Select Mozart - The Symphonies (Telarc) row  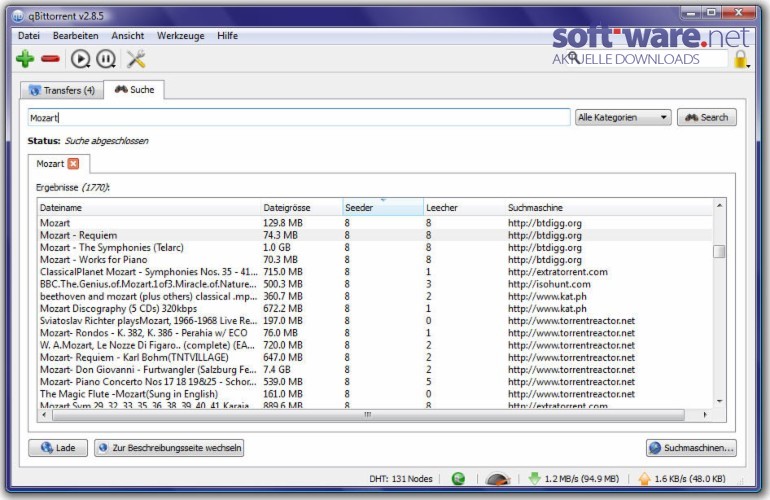[375, 248]
